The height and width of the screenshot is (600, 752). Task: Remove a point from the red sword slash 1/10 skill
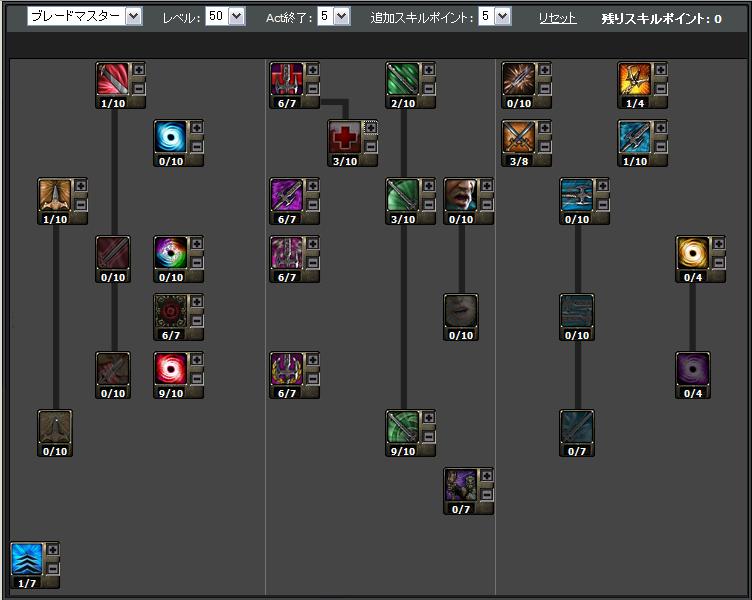(x=139, y=88)
